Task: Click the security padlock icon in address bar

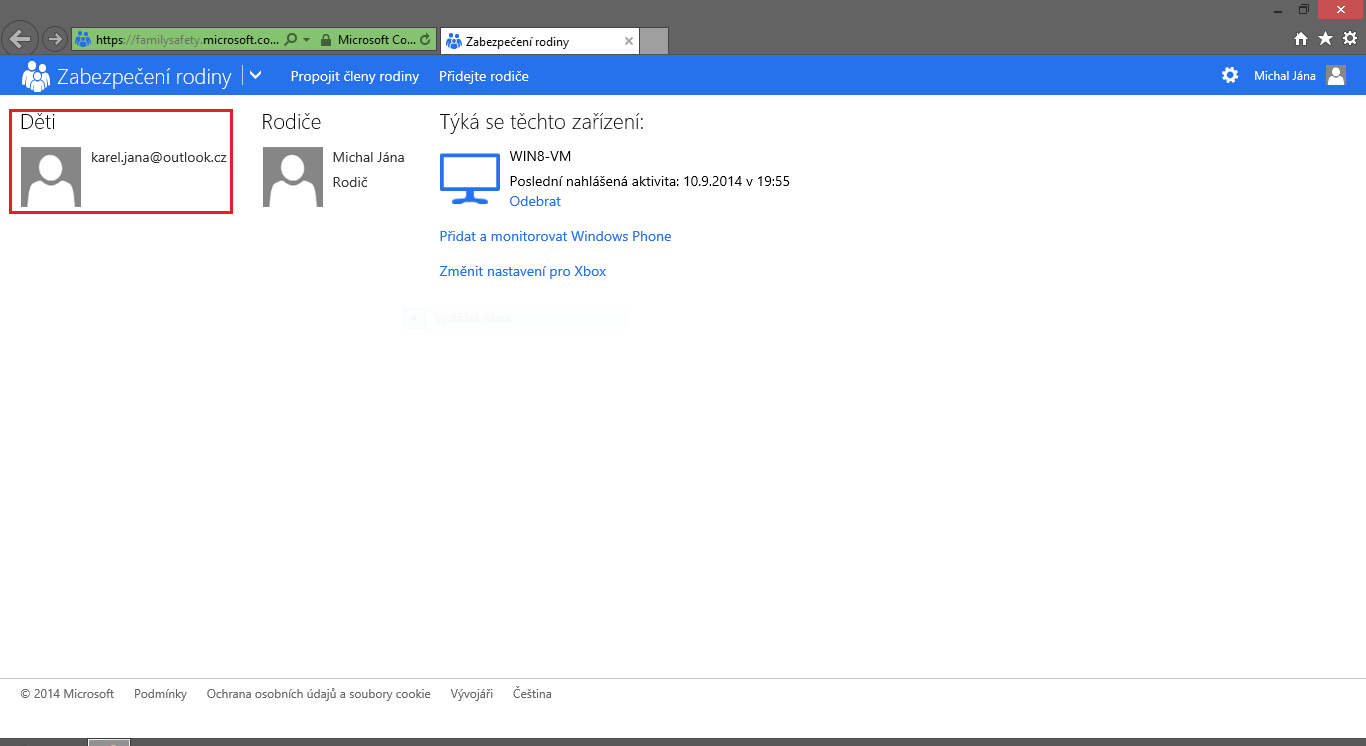Action: [325, 40]
